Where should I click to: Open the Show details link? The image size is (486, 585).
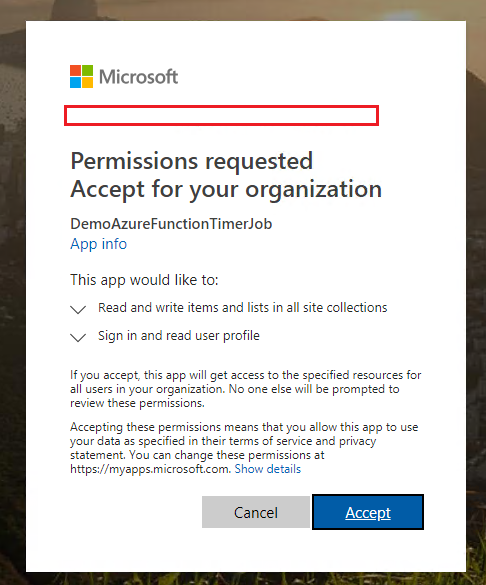click(x=268, y=469)
